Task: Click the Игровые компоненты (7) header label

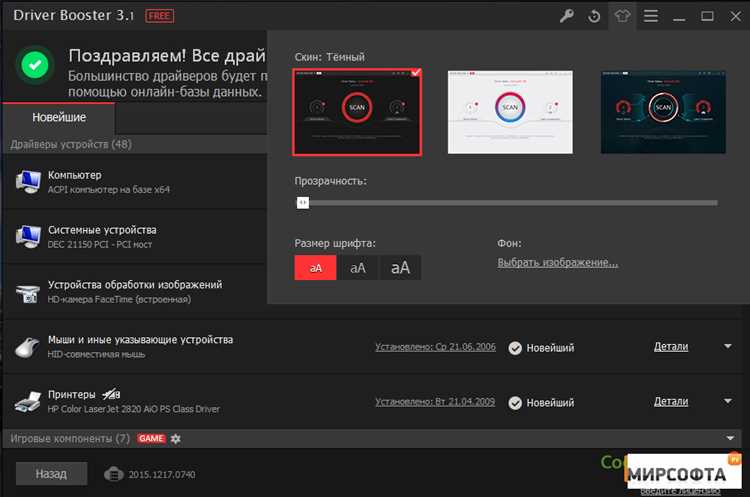Action: click(x=70, y=439)
